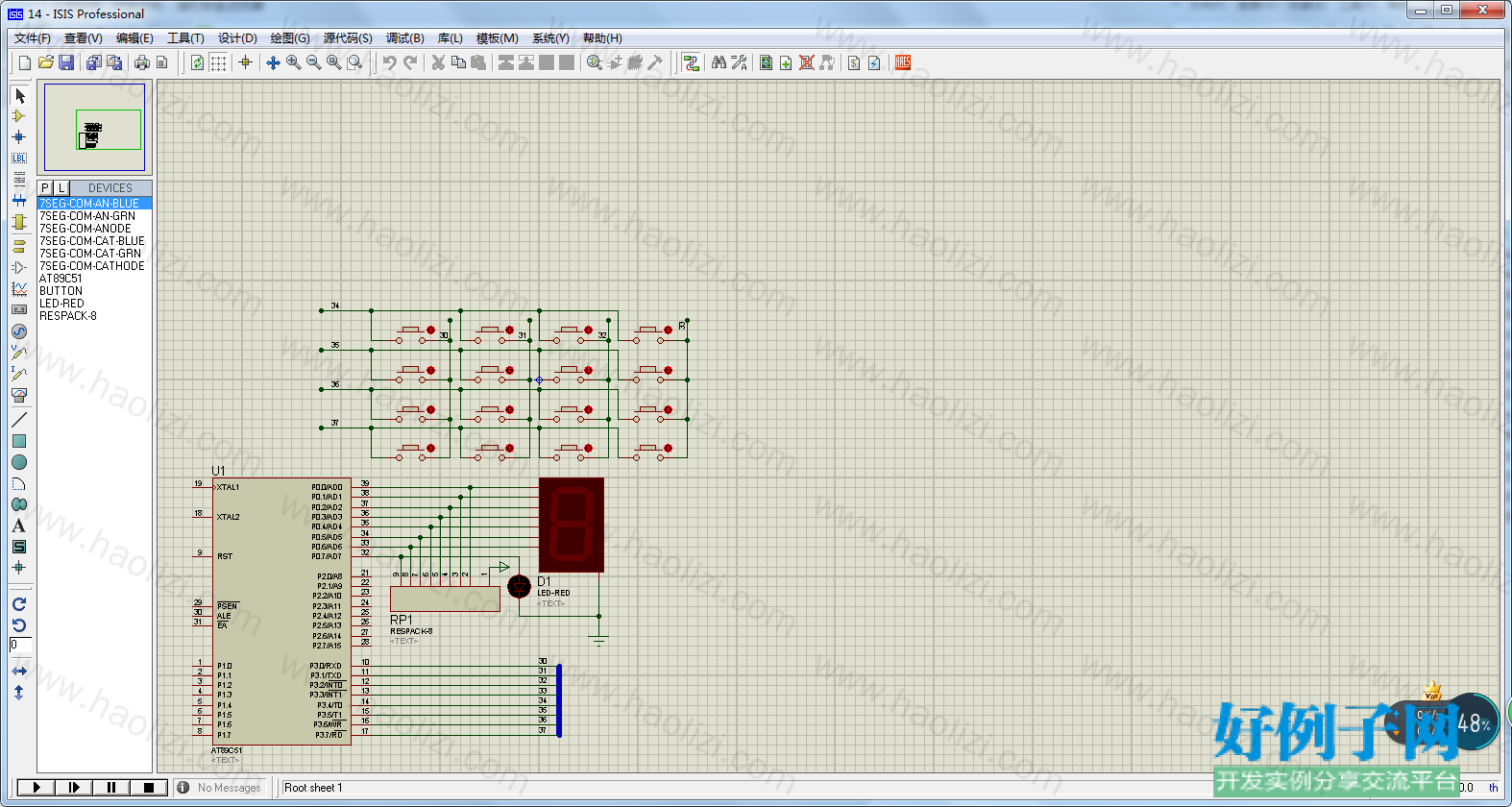Click the Zoom Out magnifier icon
Image resolution: width=1512 pixels, height=807 pixels.
point(313,62)
